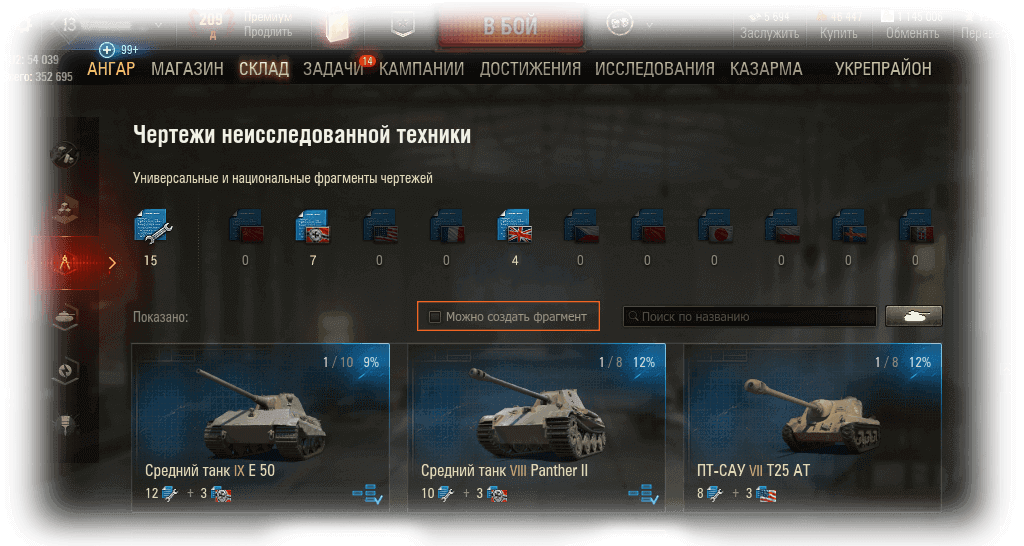1024x546 pixels.
Task: Click the 'Купить' gold link
Action: pos(839,33)
